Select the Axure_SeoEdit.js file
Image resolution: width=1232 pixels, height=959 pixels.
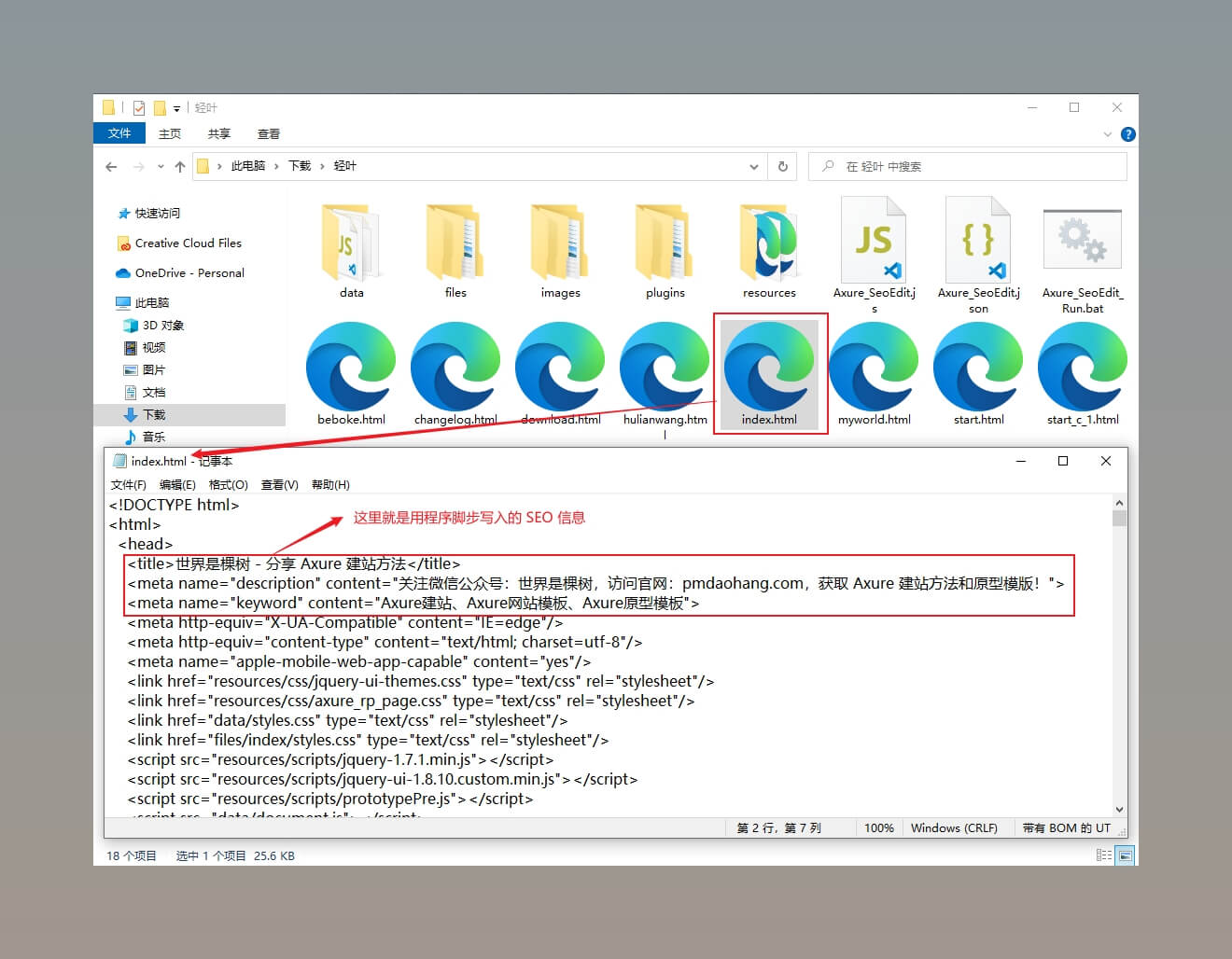point(875,254)
